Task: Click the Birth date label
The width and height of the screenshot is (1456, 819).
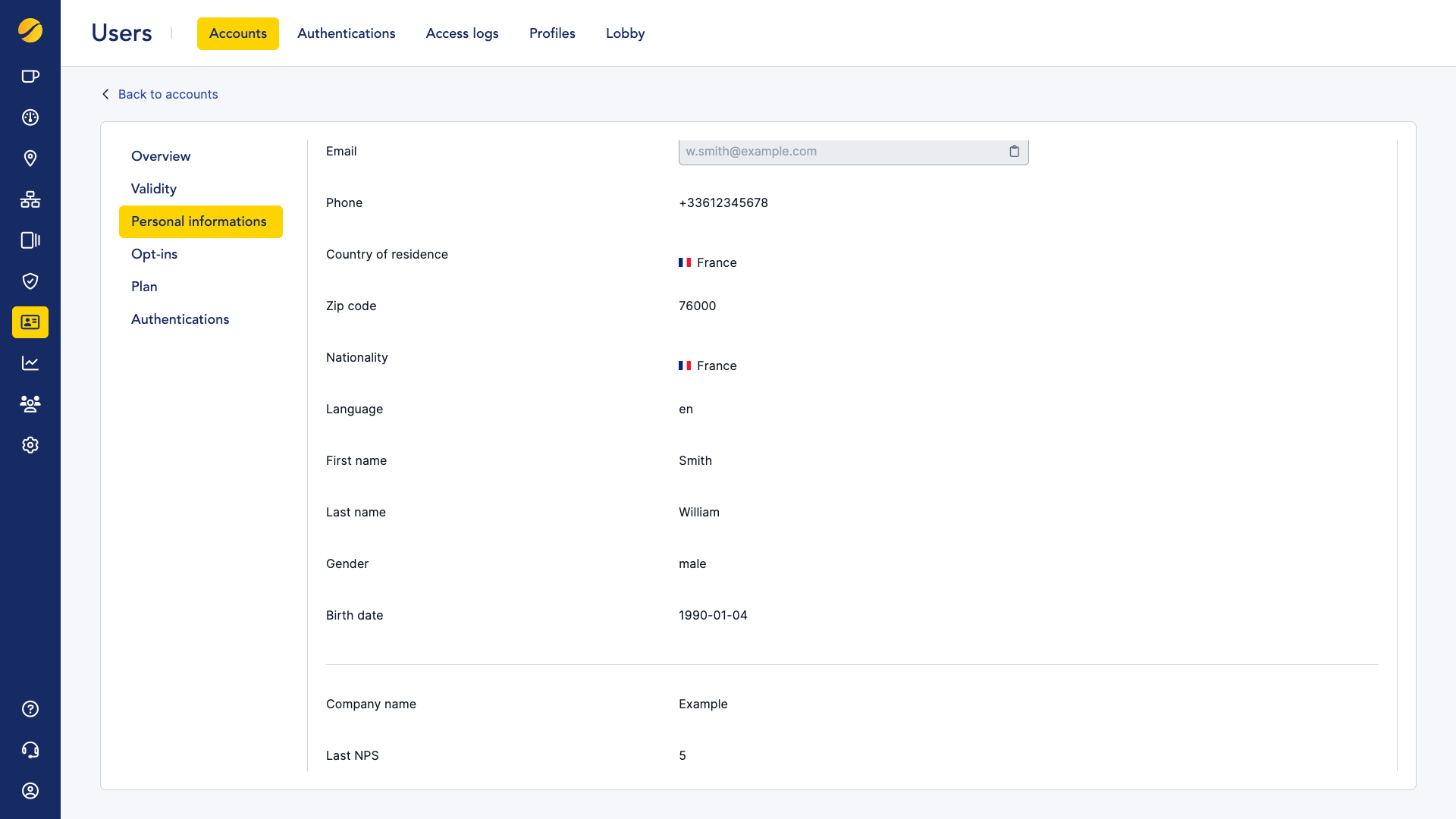Action: 355,615
